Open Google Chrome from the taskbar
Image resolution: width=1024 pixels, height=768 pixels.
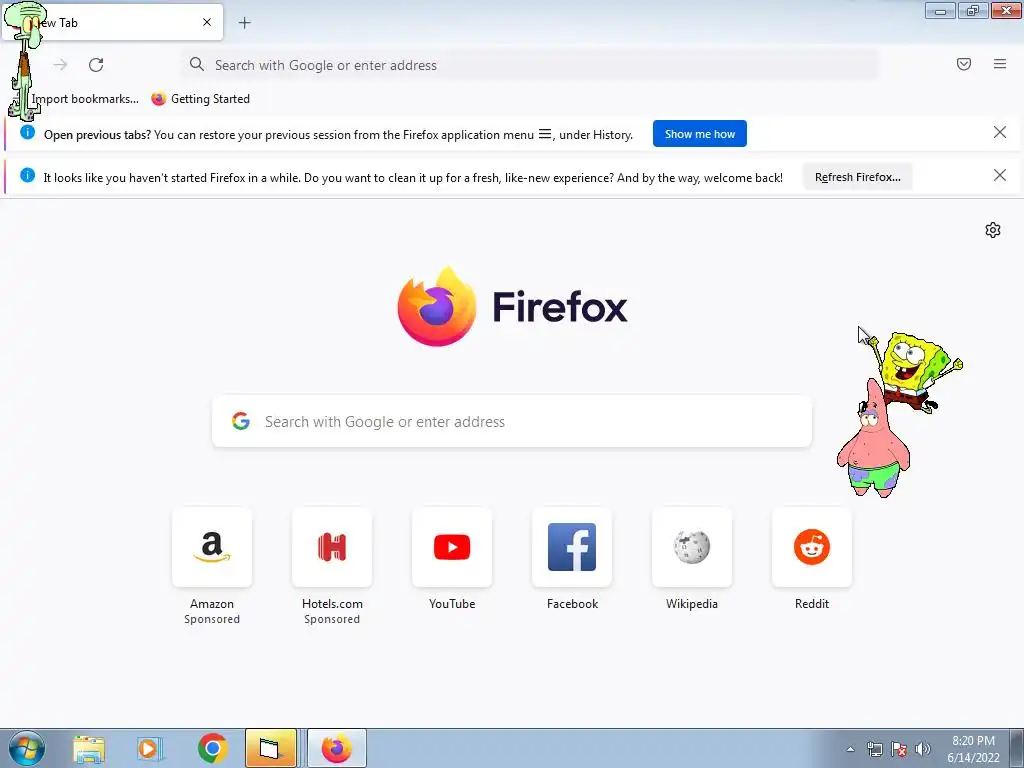click(x=212, y=748)
